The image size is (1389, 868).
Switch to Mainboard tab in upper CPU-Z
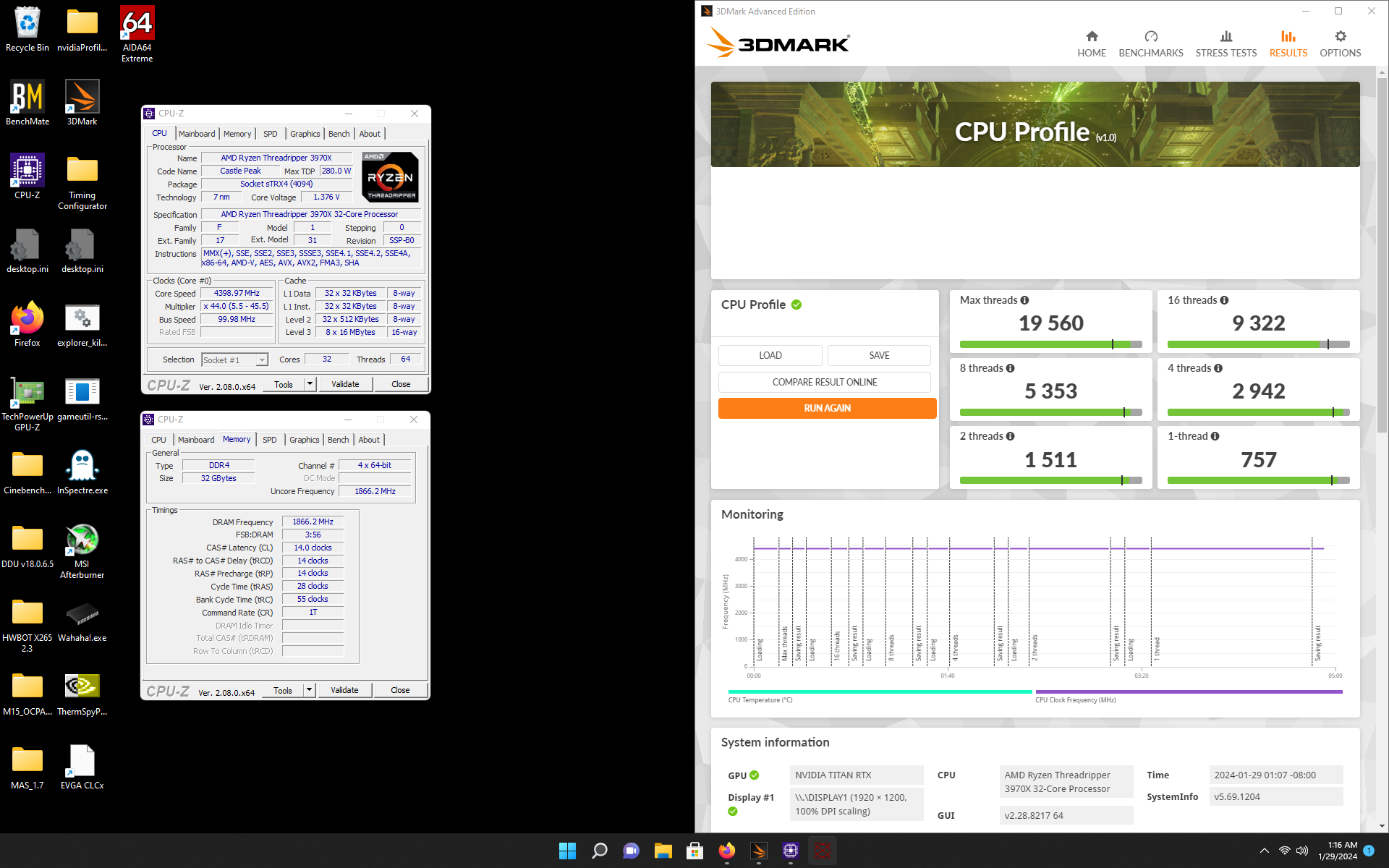click(x=197, y=134)
